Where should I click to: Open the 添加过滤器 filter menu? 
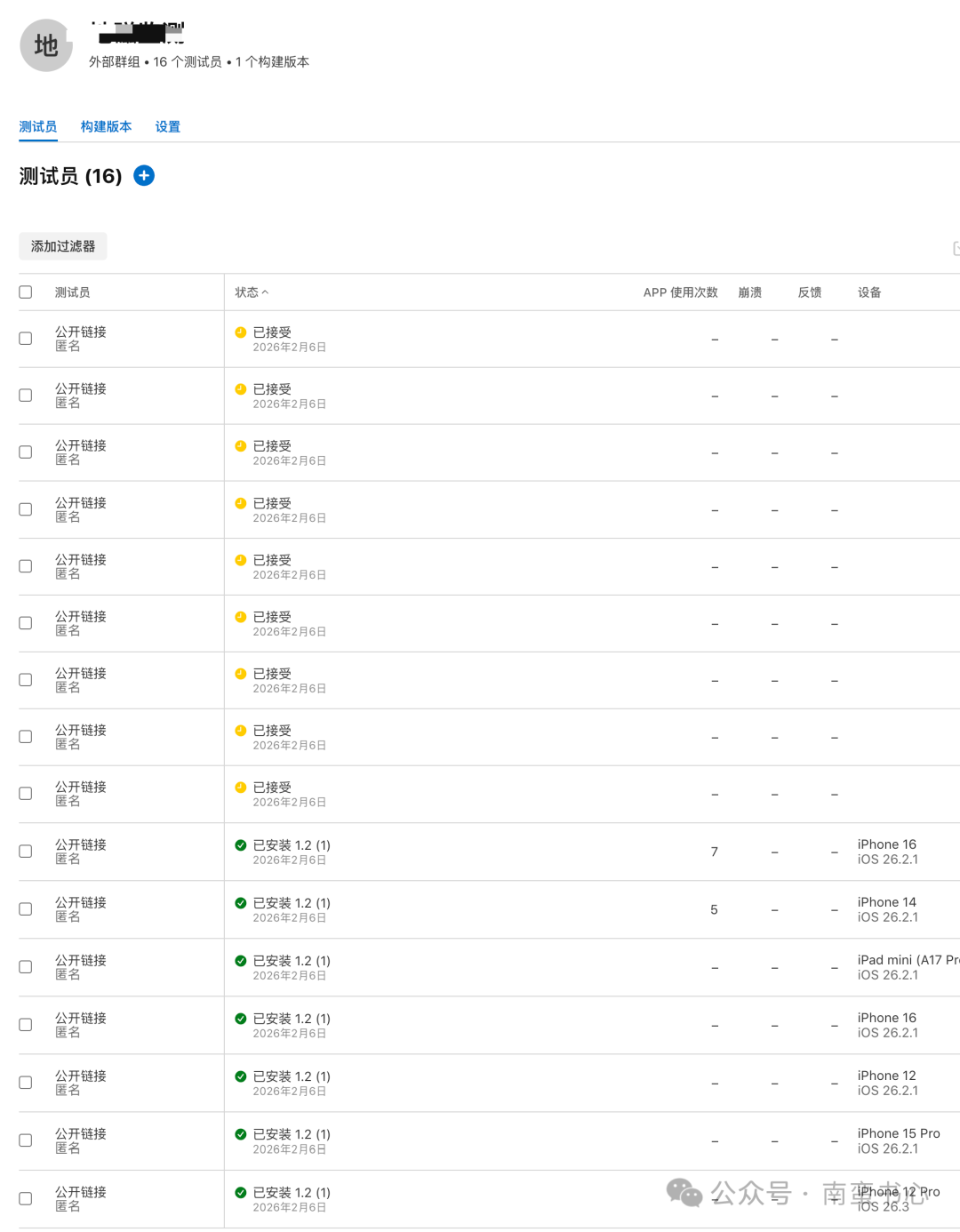(x=63, y=246)
